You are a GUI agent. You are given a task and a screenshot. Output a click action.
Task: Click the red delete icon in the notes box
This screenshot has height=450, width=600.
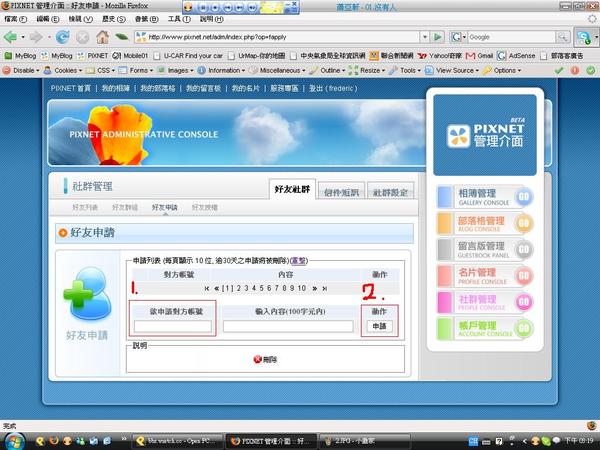[258, 359]
